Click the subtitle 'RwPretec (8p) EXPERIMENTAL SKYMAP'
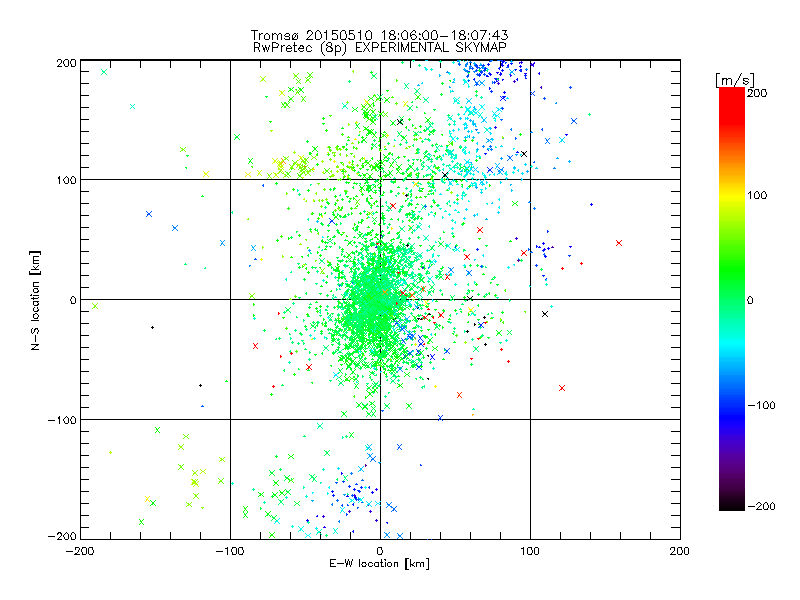 pyautogui.click(x=380, y=48)
